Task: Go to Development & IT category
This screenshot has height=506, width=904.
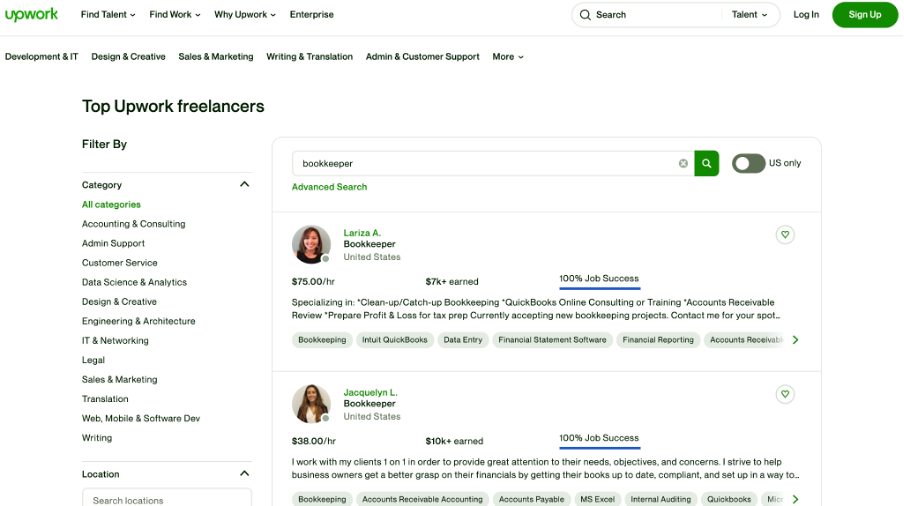Action: point(42,56)
